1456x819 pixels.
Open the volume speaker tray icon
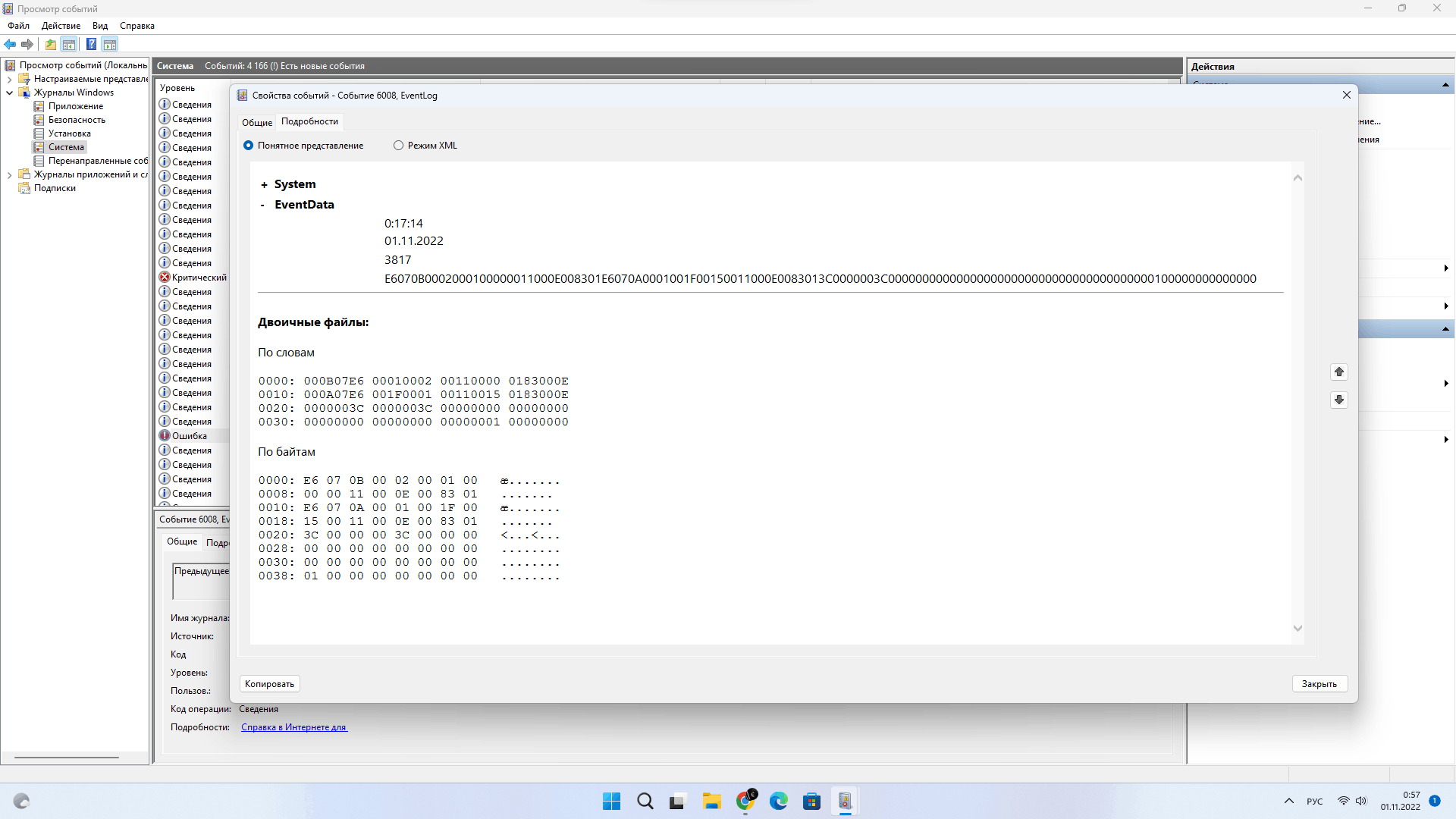[x=1361, y=801]
